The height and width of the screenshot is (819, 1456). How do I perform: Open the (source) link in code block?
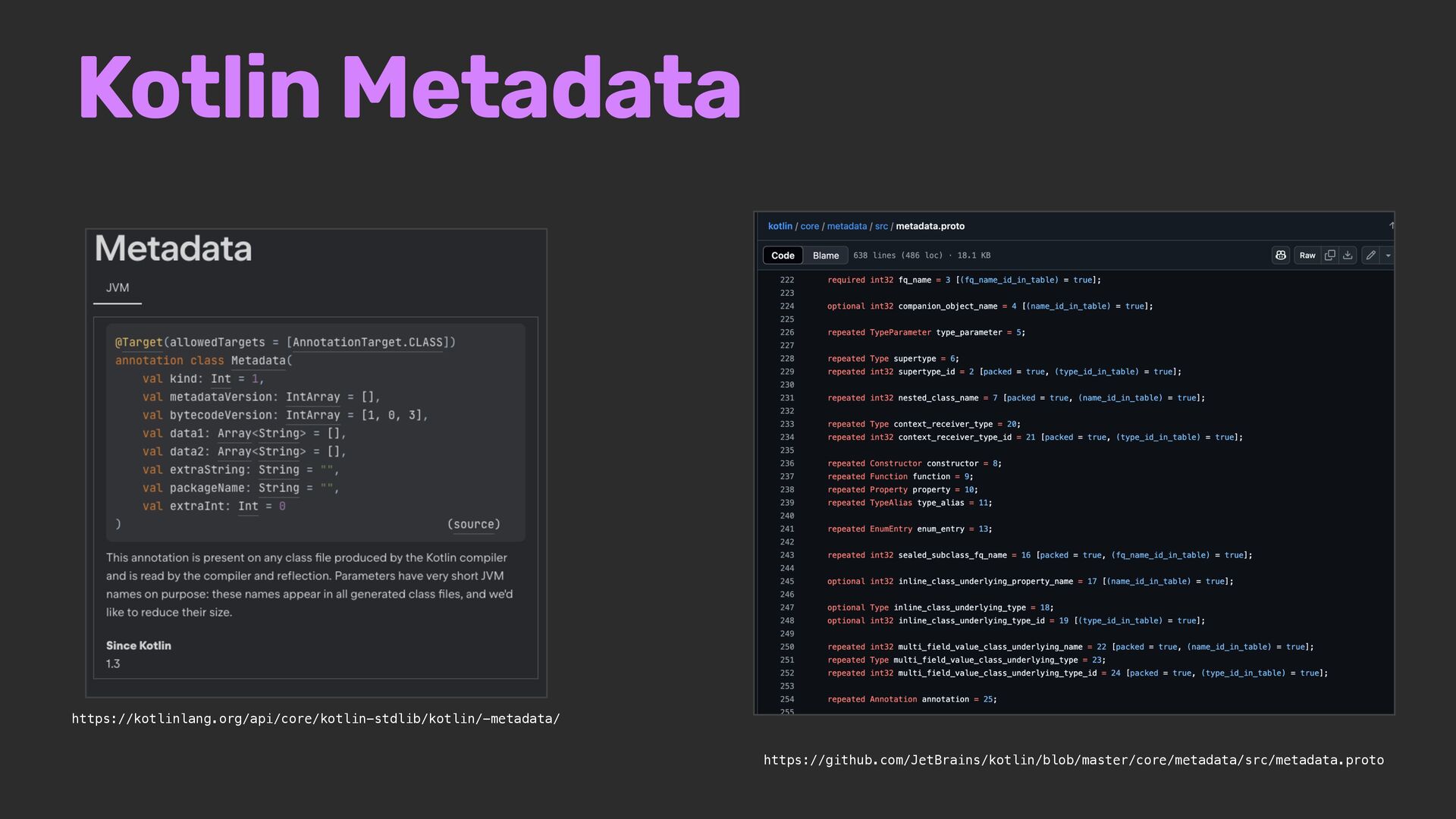point(474,524)
